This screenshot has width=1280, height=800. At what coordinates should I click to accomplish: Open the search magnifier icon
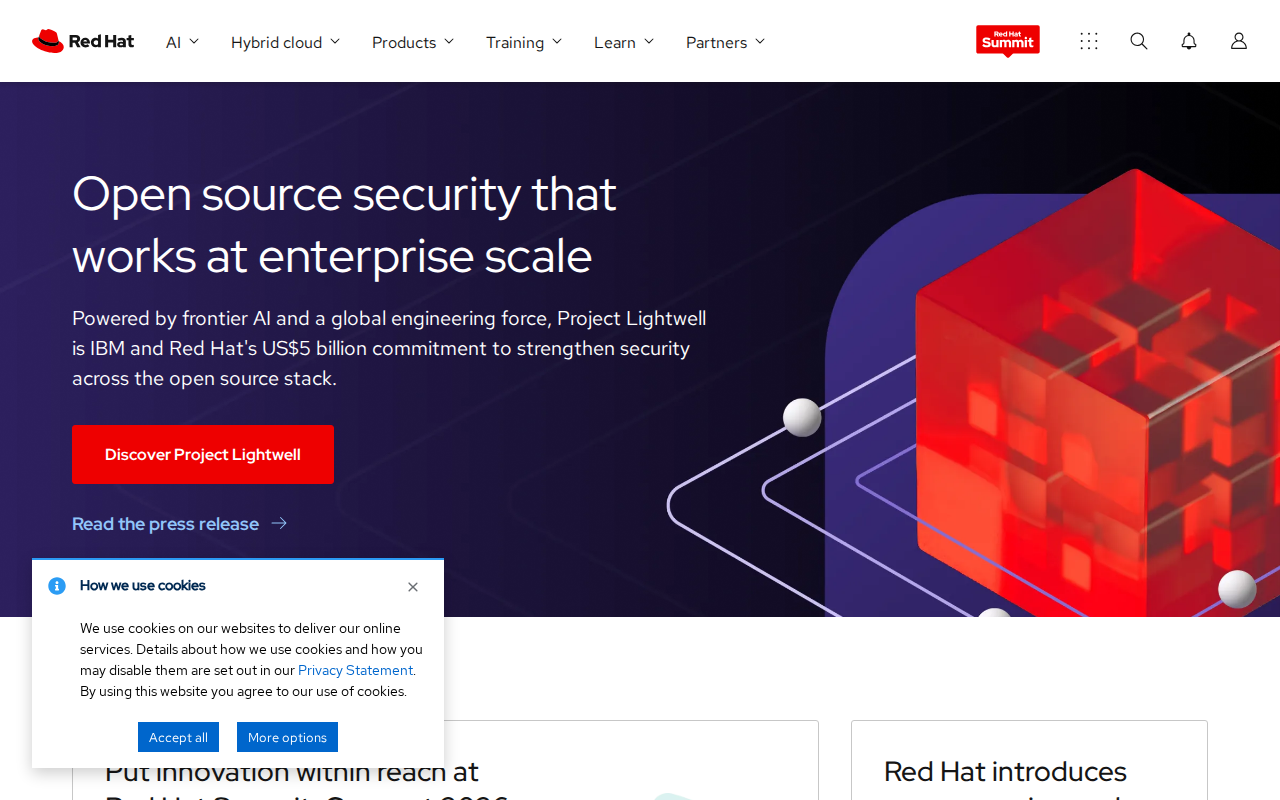click(1139, 41)
